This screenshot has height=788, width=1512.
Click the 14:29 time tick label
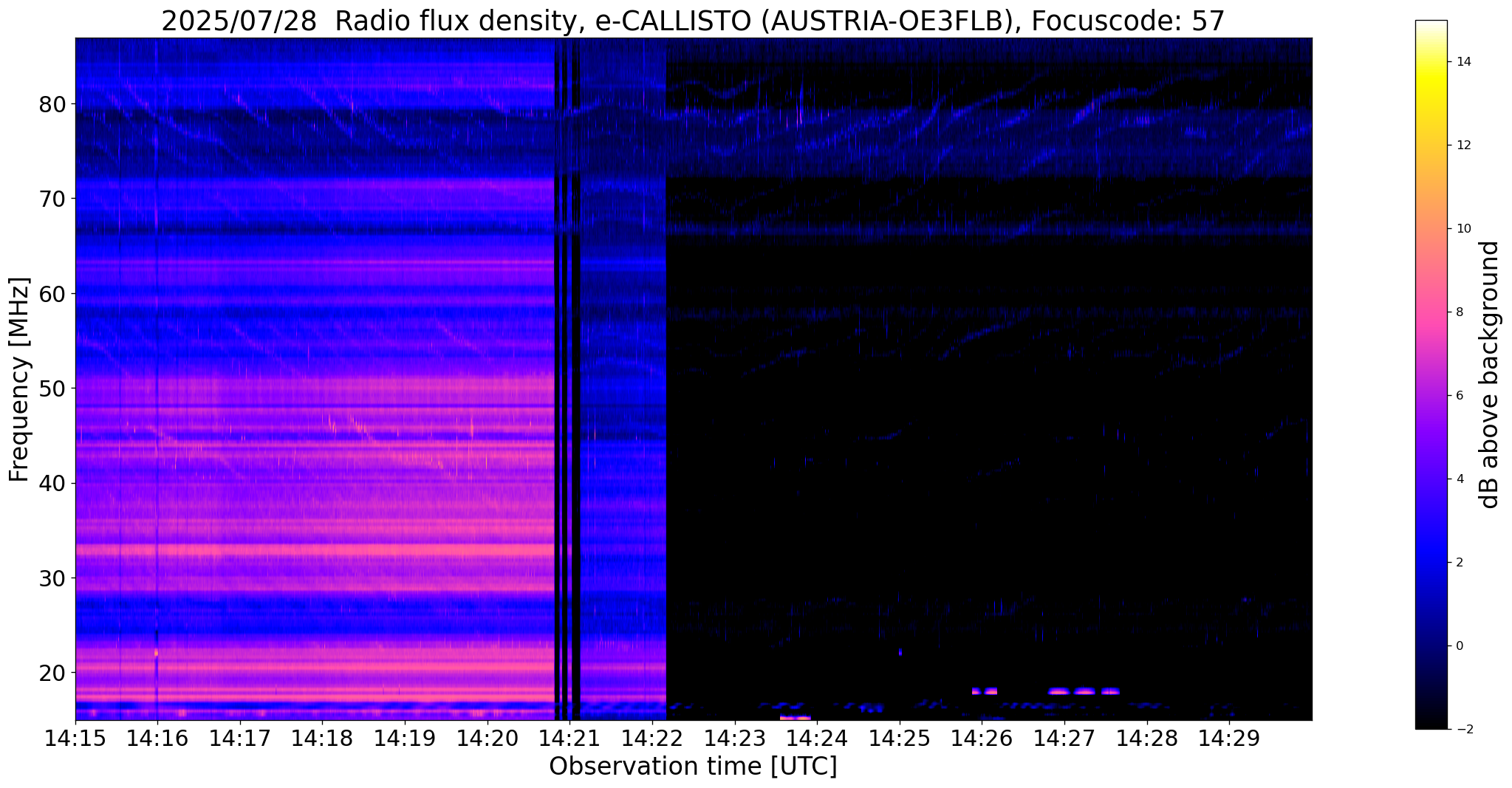[1229, 738]
